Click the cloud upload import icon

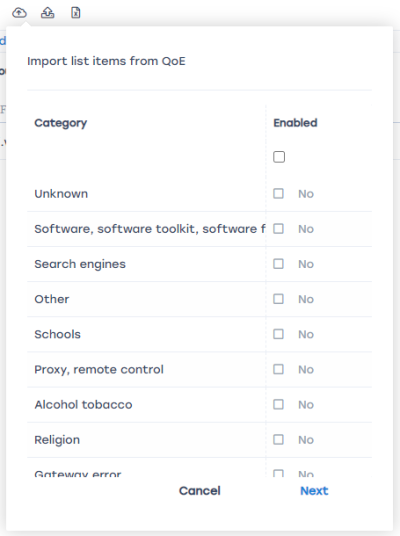(x=19, y=13)
